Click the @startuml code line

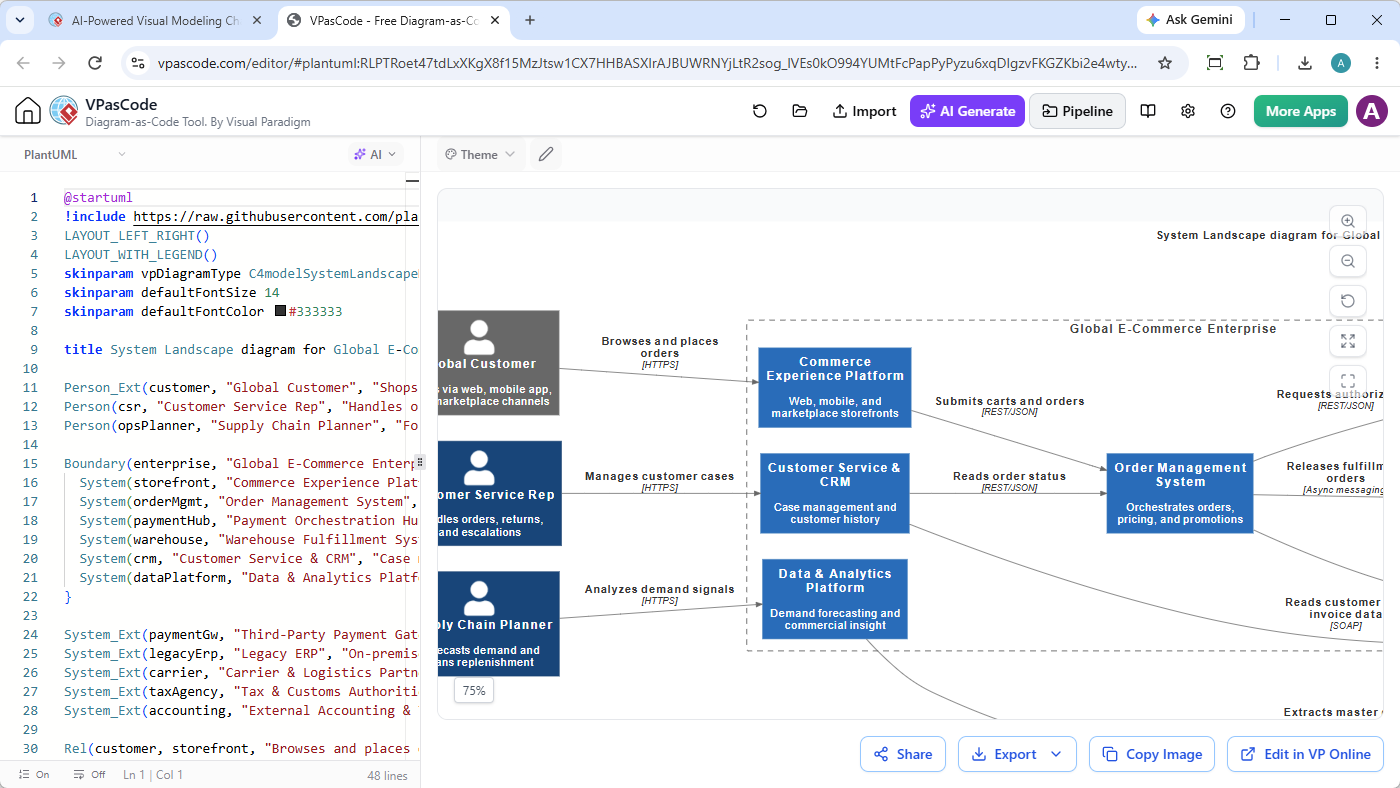click(x=98, y=197)
